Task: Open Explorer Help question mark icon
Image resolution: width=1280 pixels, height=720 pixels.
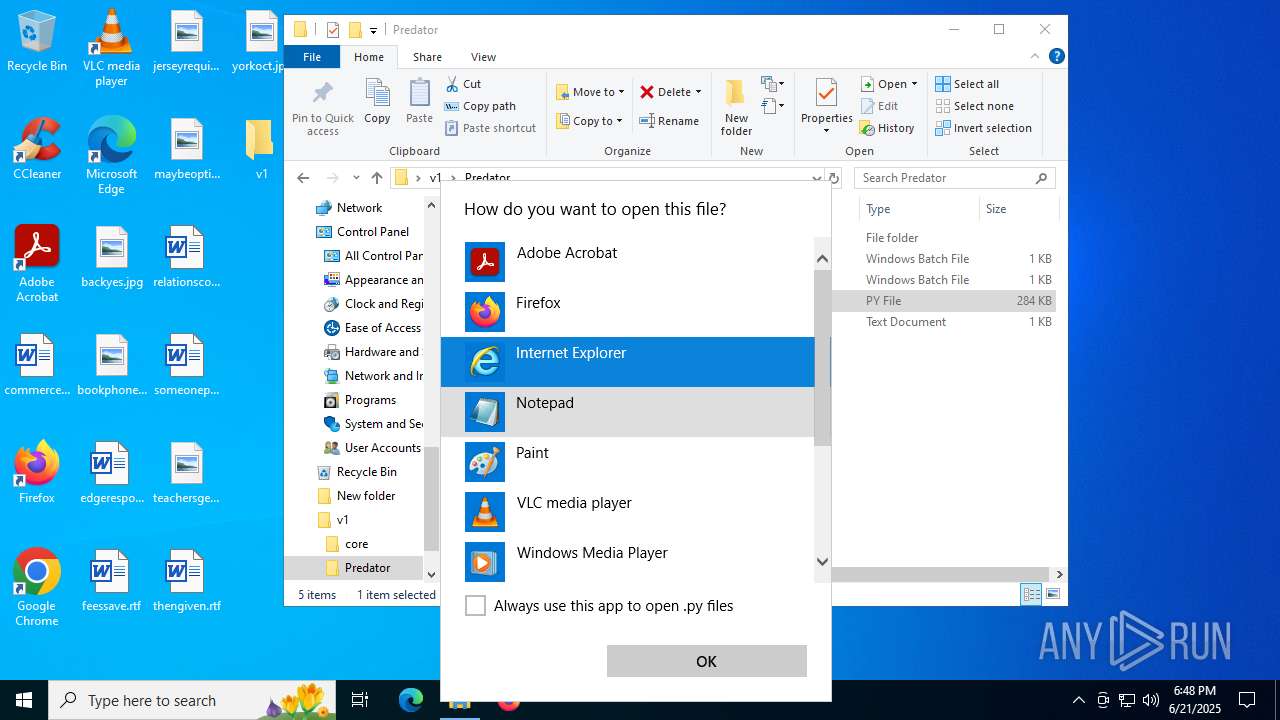Action: [1056, 57]
